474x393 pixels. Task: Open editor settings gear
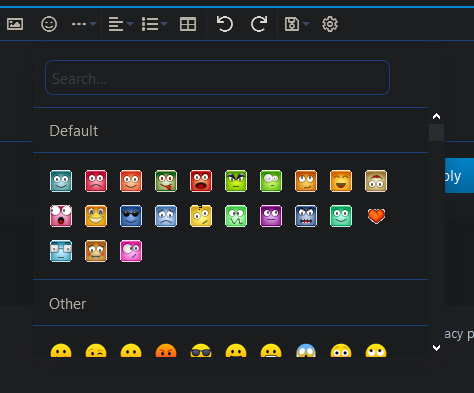(330, 24)
